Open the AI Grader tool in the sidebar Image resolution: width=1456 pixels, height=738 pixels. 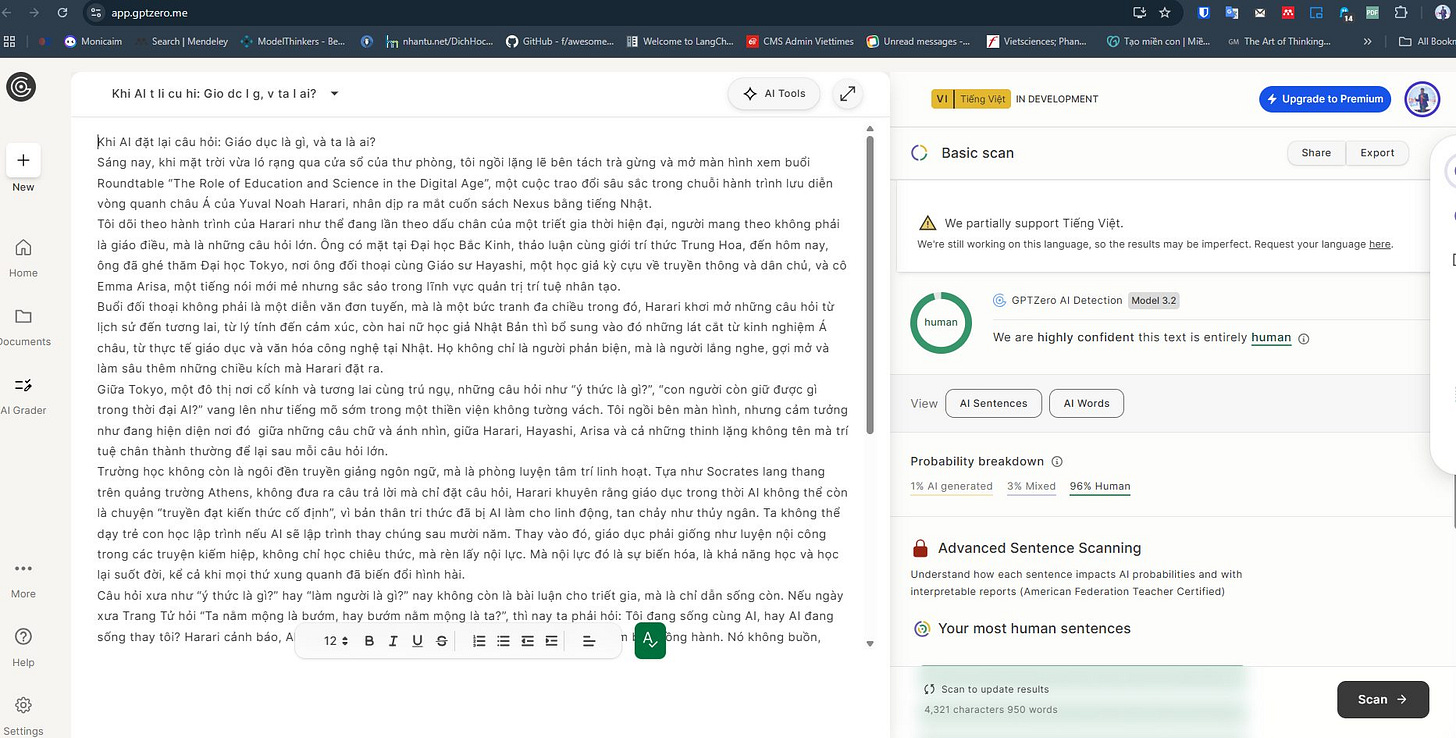23,395
